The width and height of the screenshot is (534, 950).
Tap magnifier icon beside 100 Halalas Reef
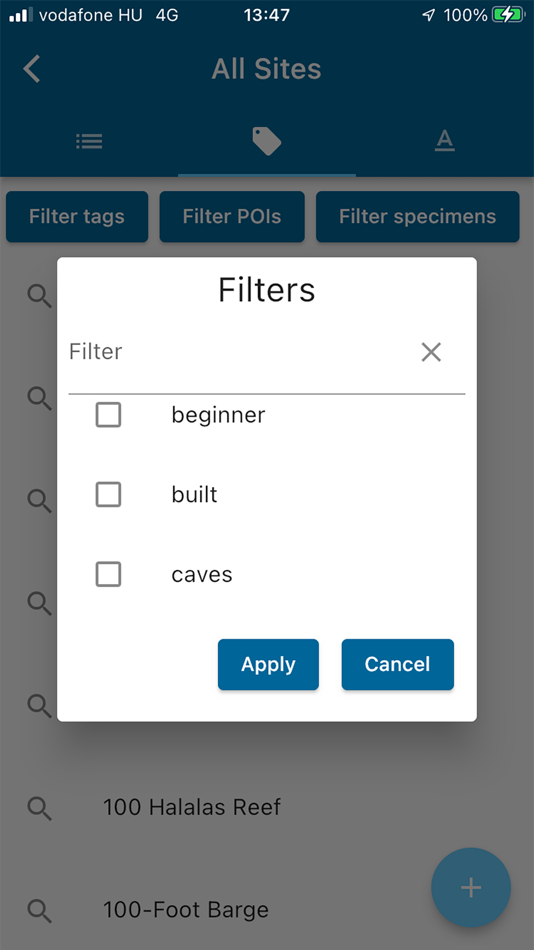[x=40, y=808]
